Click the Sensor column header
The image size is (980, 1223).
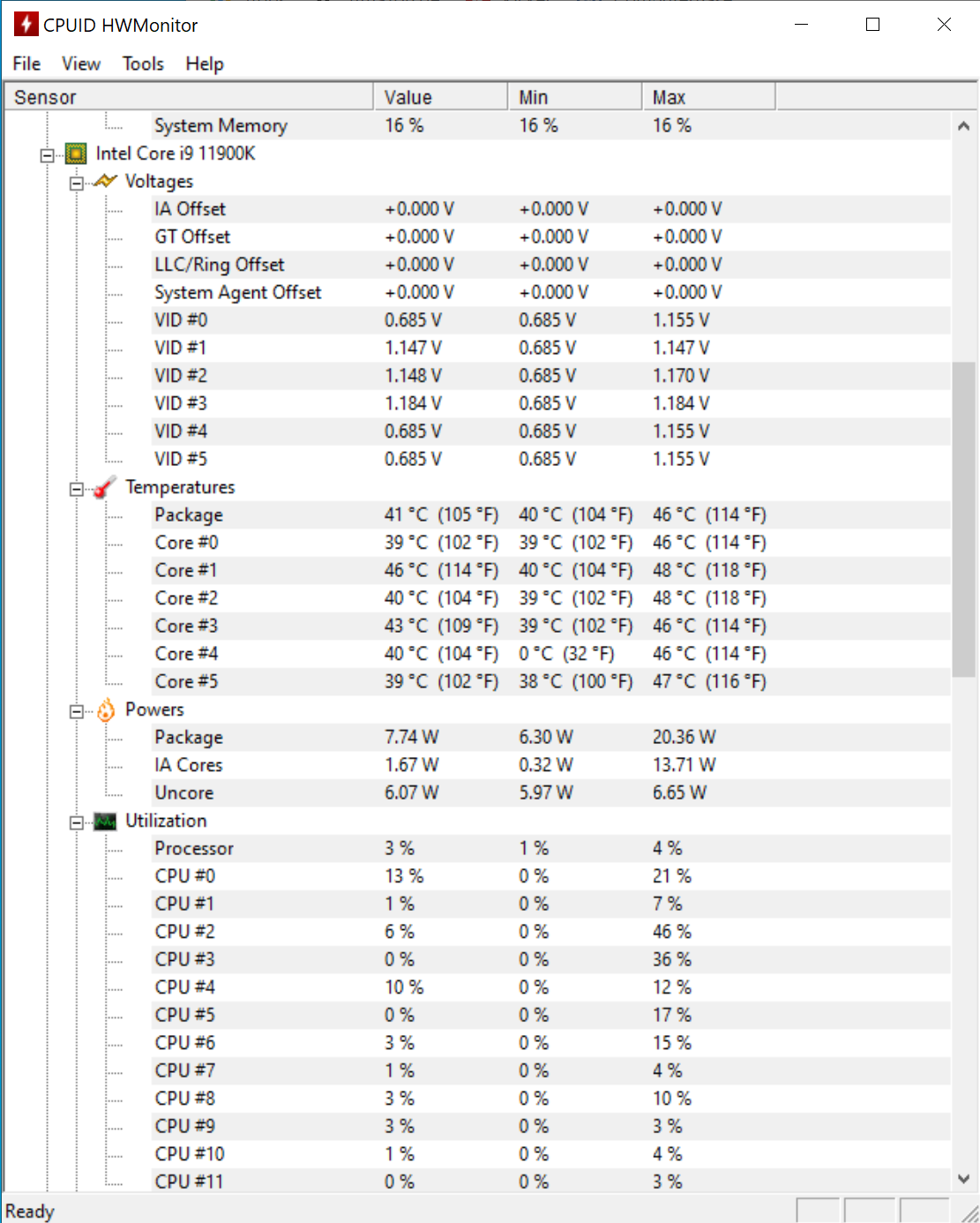(189, 97)
